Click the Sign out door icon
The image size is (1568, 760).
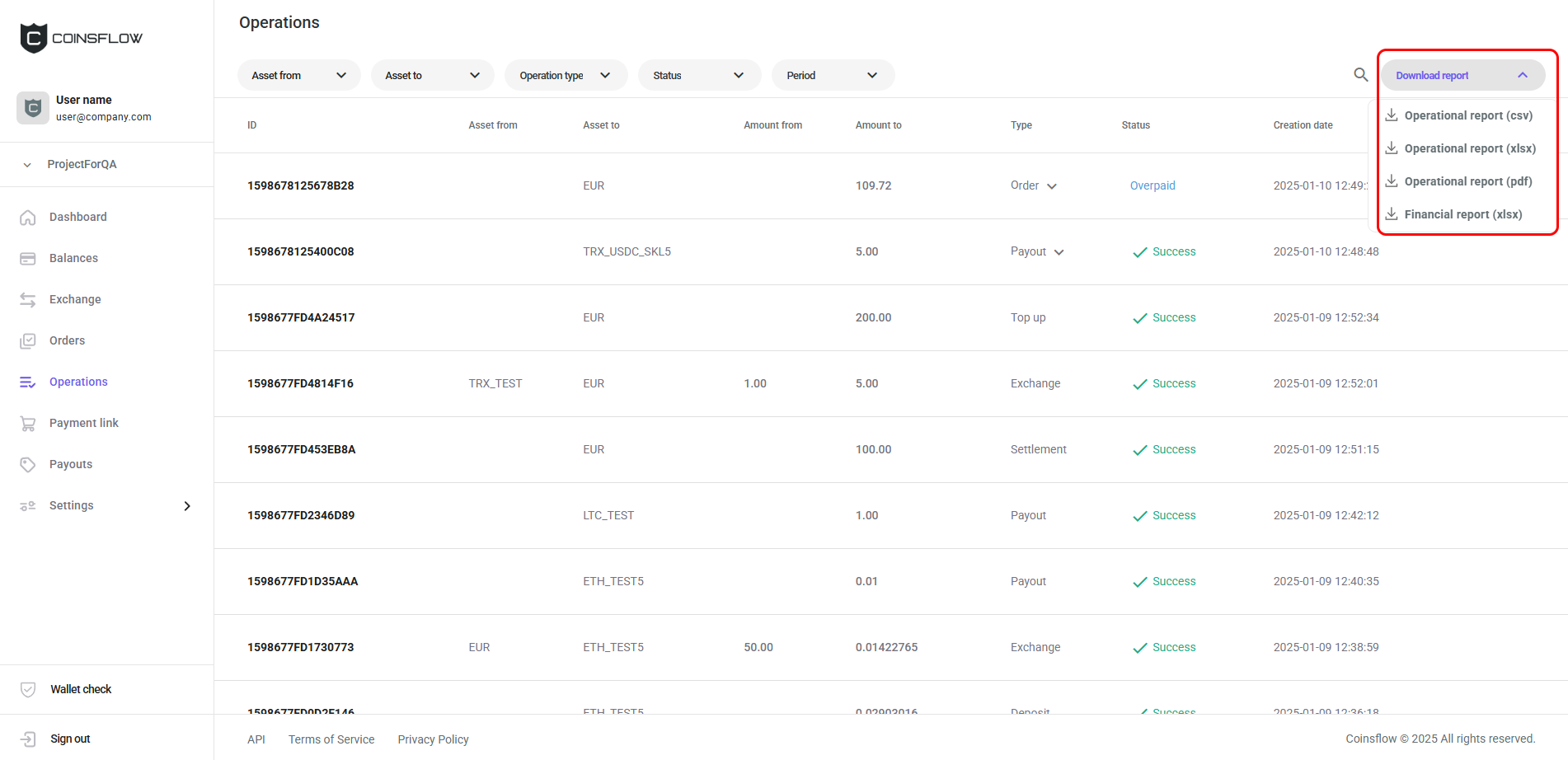pyautogui.click(x=28, y=739)
